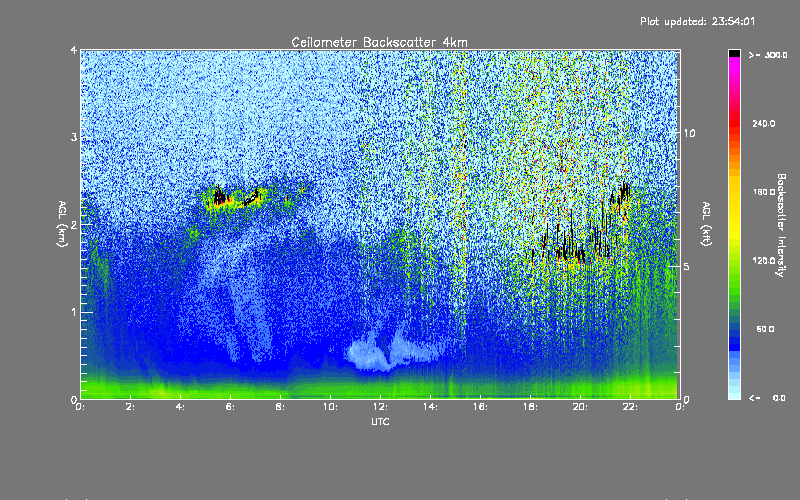Image resolution: width=800 pixels, height=500 pixels.
Task: Click the '60.0' colorbar value
Action: coord(765,329)
